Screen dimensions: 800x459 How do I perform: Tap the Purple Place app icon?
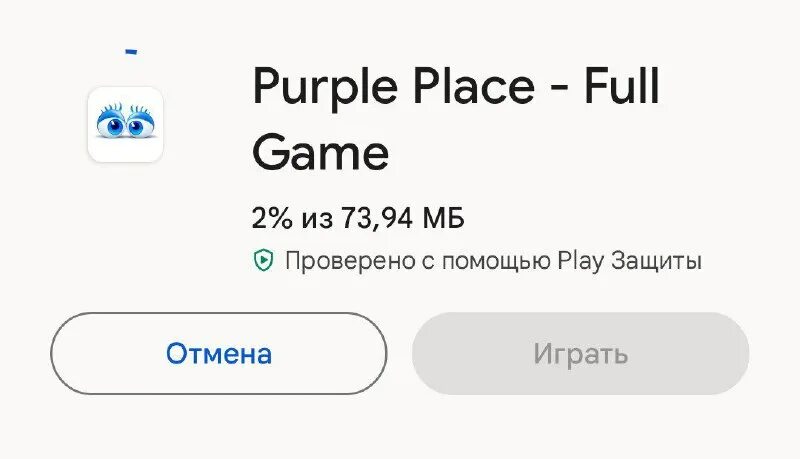pos(125,124)
